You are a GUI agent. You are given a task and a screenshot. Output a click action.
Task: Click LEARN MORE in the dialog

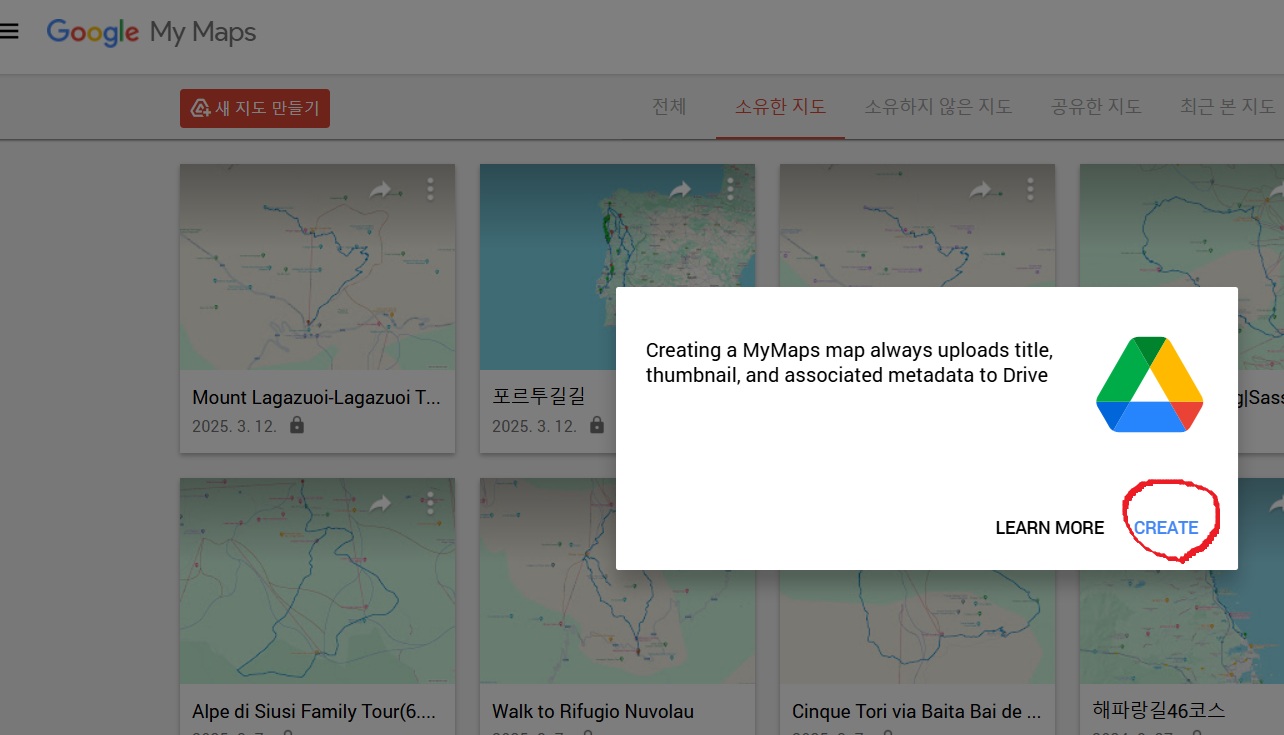pyautogui.click(x=1049, y=528)
